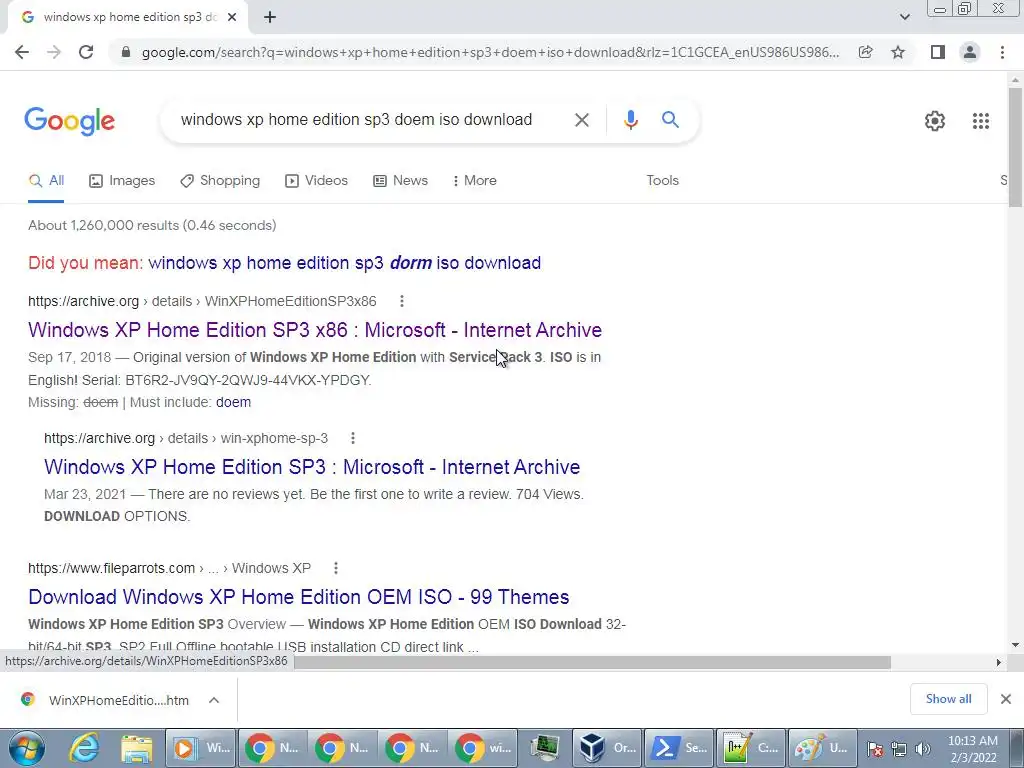Show all downloads

(x=948, y=699)
